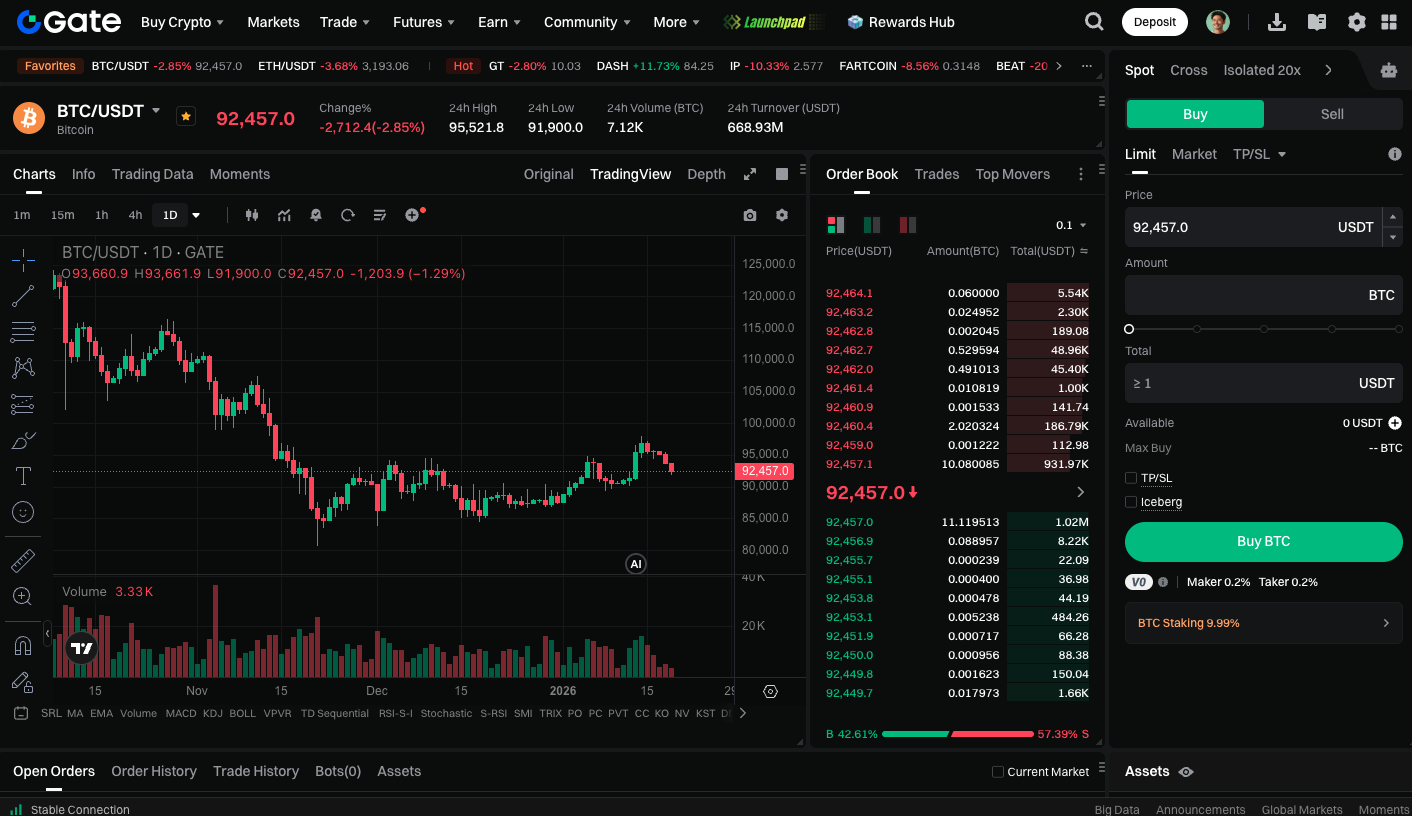Click the Buy BTC button
Screen dimensions: 1412x816
pyautogui.click(x=1264, y=541)
